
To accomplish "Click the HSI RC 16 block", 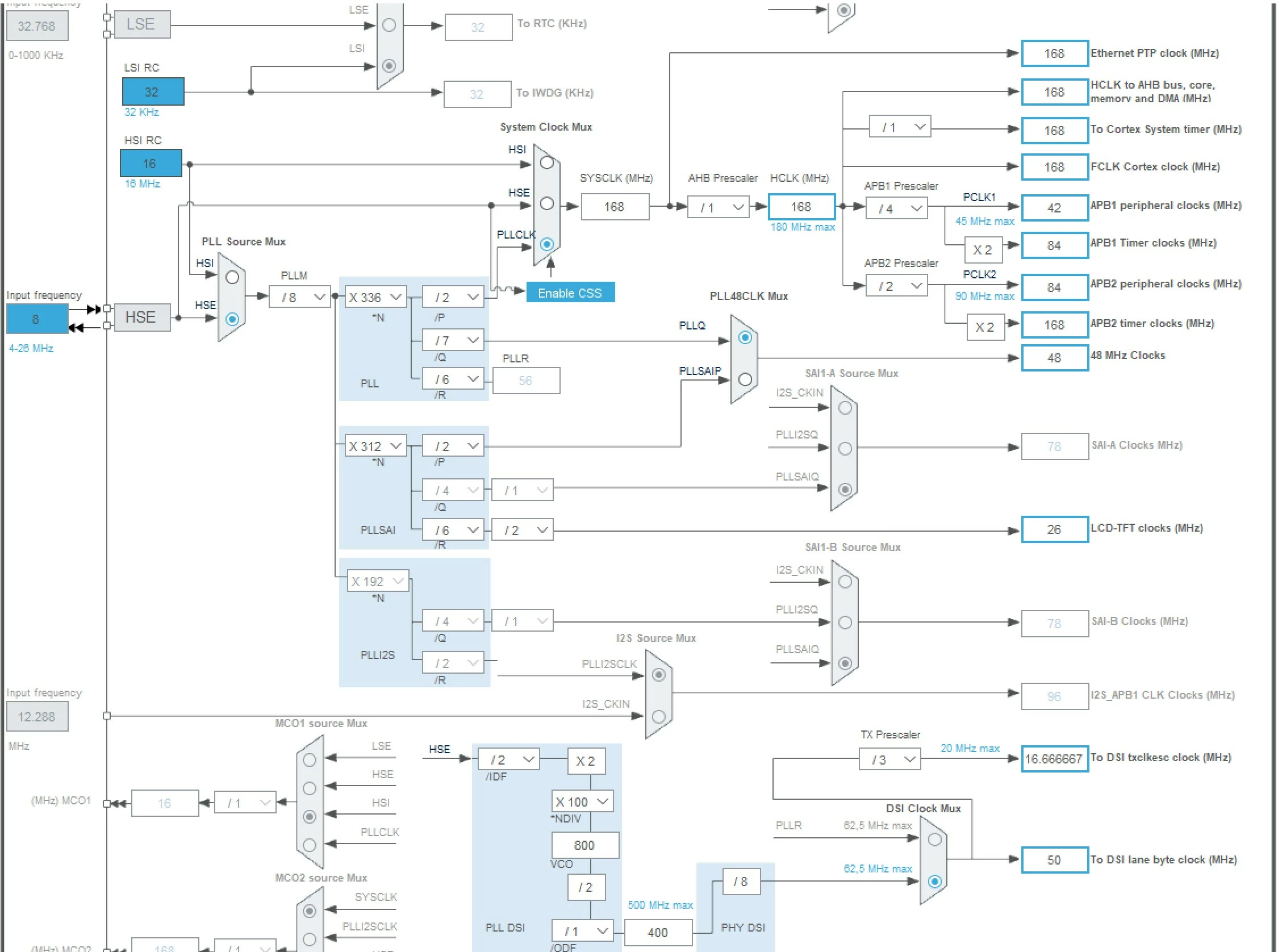I will [151, 163].
